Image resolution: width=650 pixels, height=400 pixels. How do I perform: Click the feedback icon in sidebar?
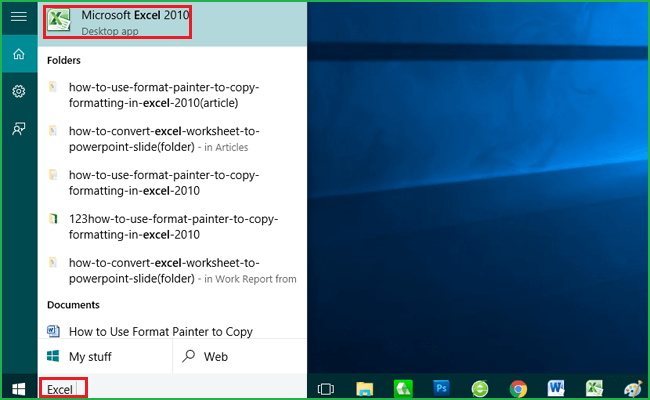coord(18,128)
